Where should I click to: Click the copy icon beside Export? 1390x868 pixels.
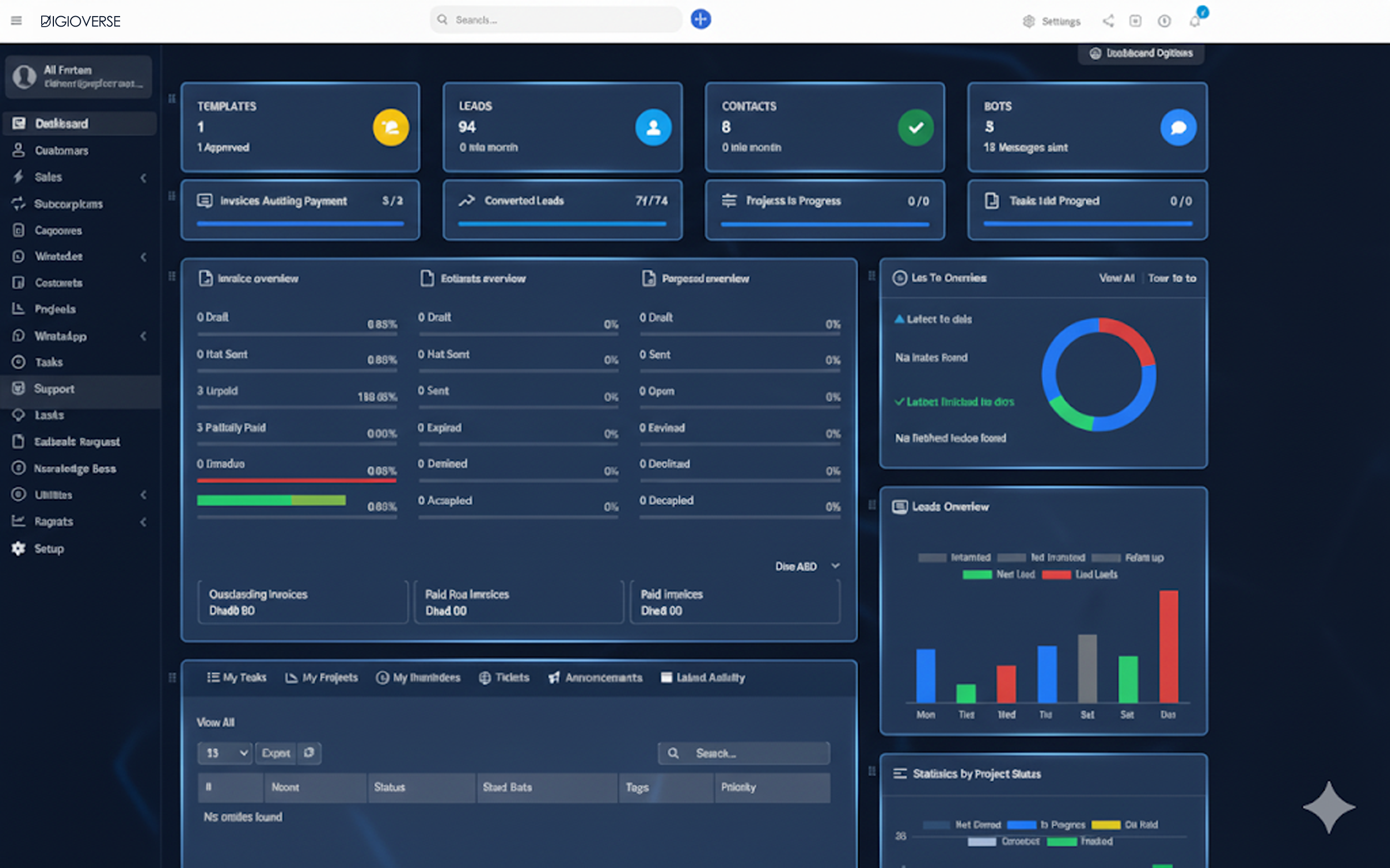[309, 752]
